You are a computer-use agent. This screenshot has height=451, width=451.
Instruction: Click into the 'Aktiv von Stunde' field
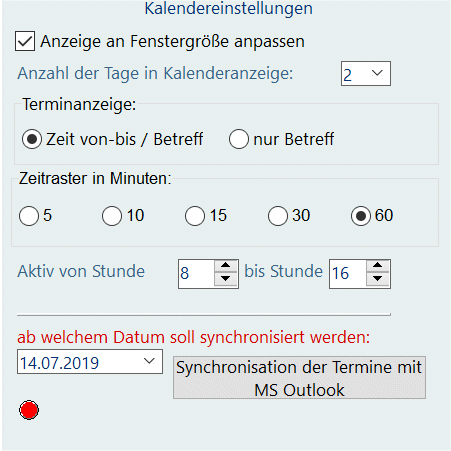(x=197, y=273)
